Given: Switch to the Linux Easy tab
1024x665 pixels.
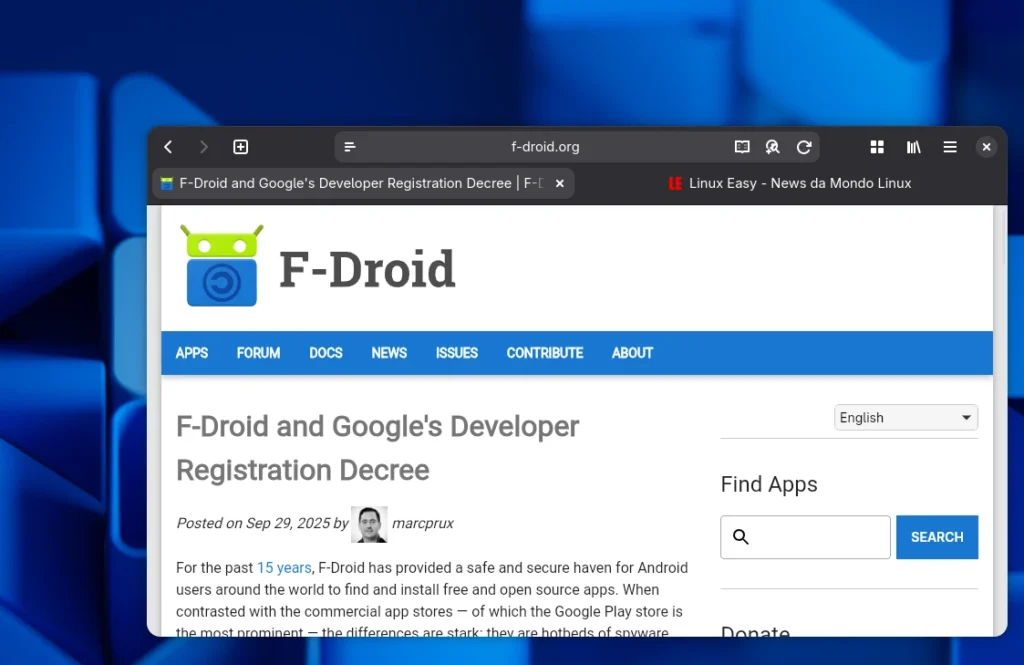Looking at the screenshot, I should pyautogui.click(x=798, y=183).
